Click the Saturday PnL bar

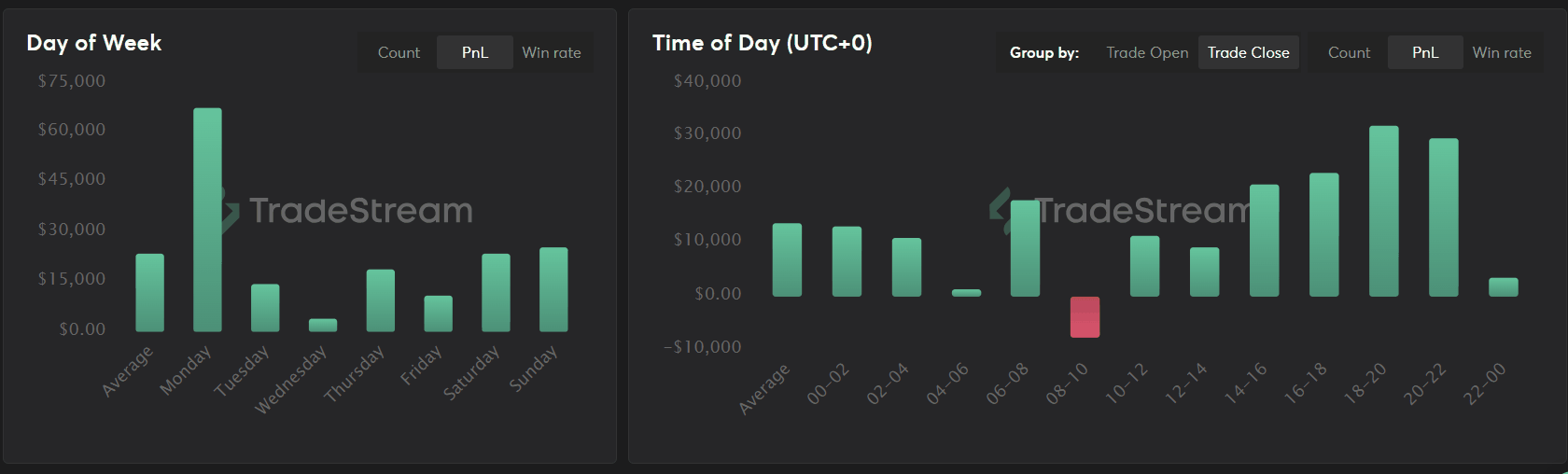(496, 292)
